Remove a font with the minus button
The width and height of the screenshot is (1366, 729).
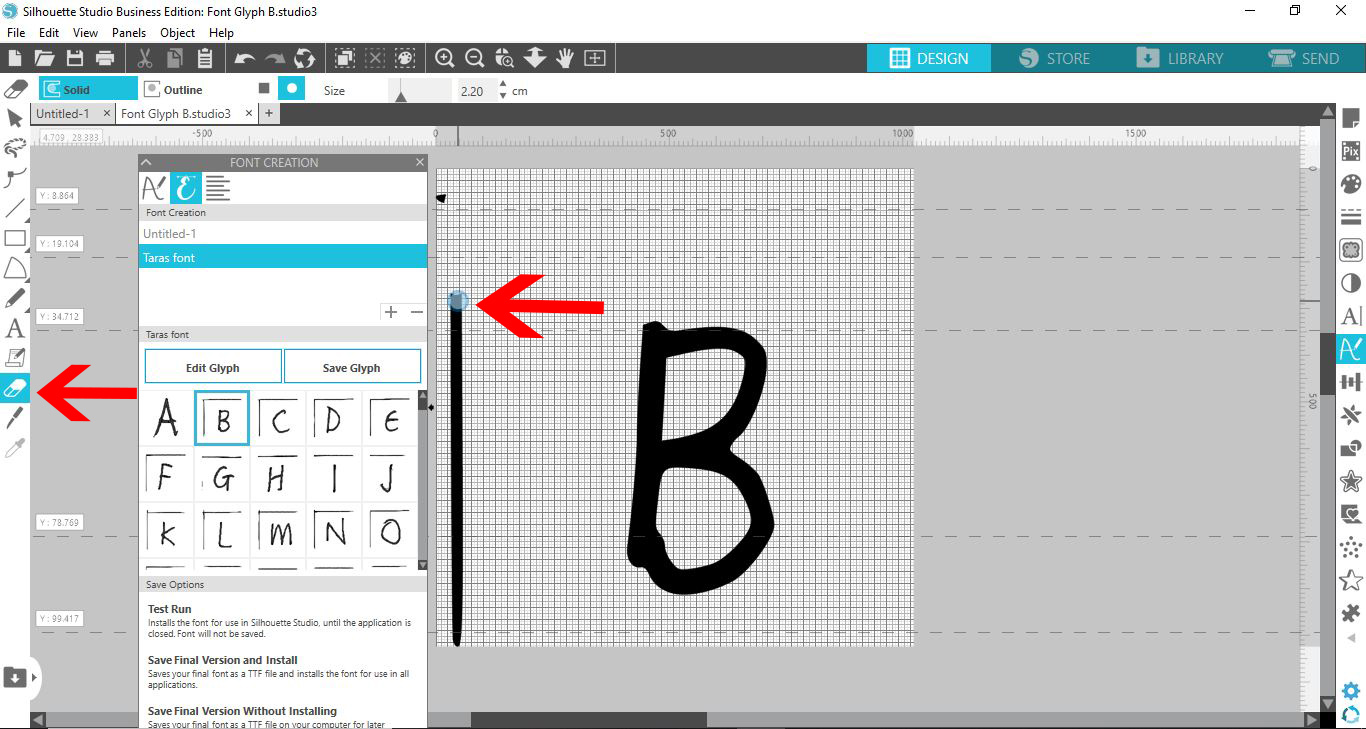pos(417,312)
